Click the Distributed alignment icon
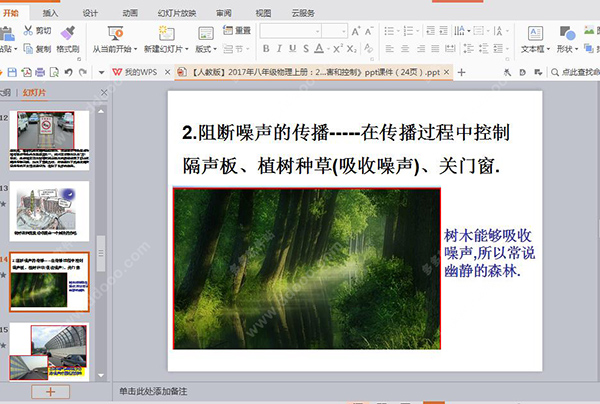600x404 pixels. 450,49
